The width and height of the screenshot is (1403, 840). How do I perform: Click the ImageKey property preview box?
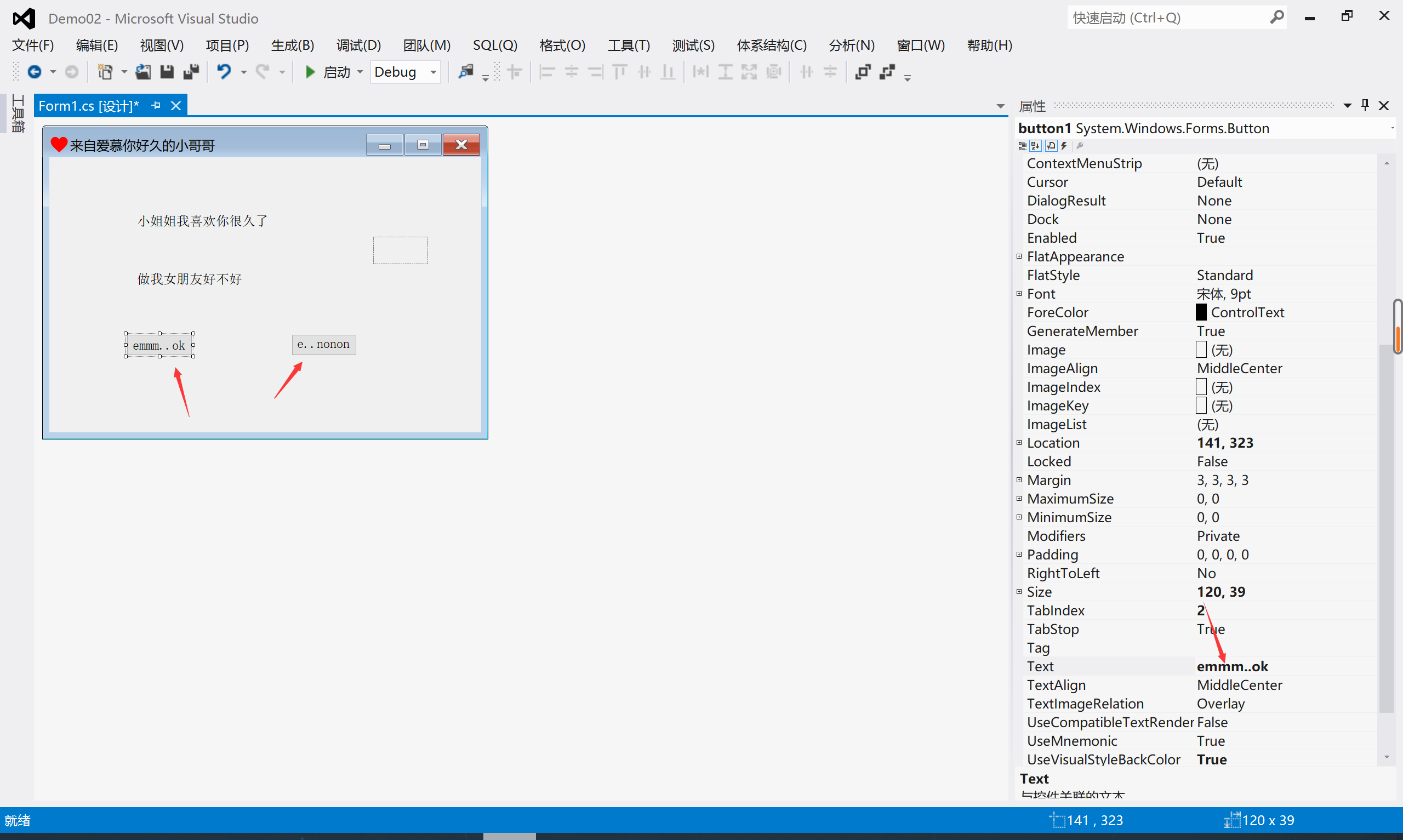point(1201,406)
